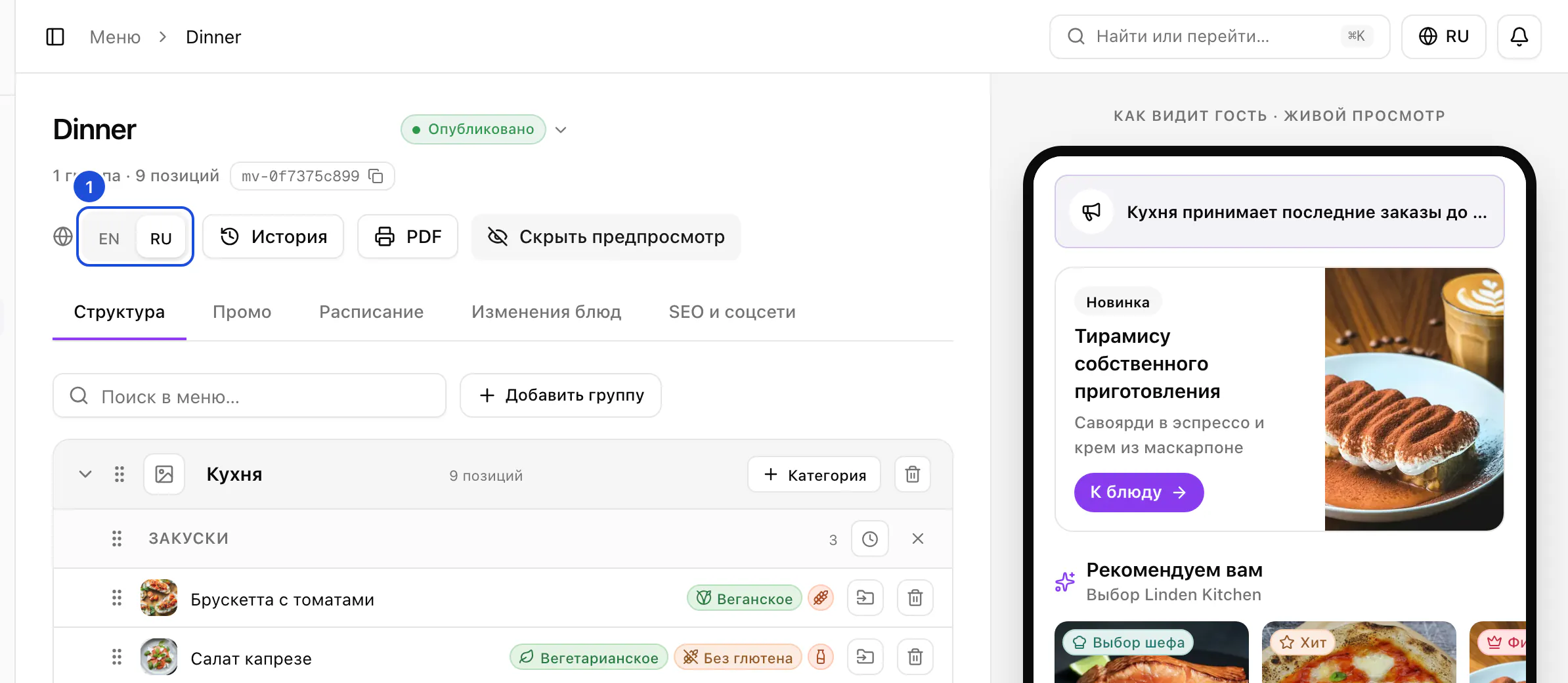The height and width of the screenshot is (683, 1568).
Task: Delete Брускетта с томатами item
Action: click(x=915, y=598)
